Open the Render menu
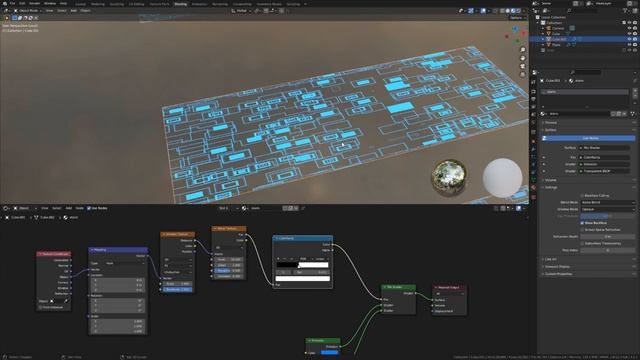This screenshot has width=640, height=360. click(x=34, y=3)
